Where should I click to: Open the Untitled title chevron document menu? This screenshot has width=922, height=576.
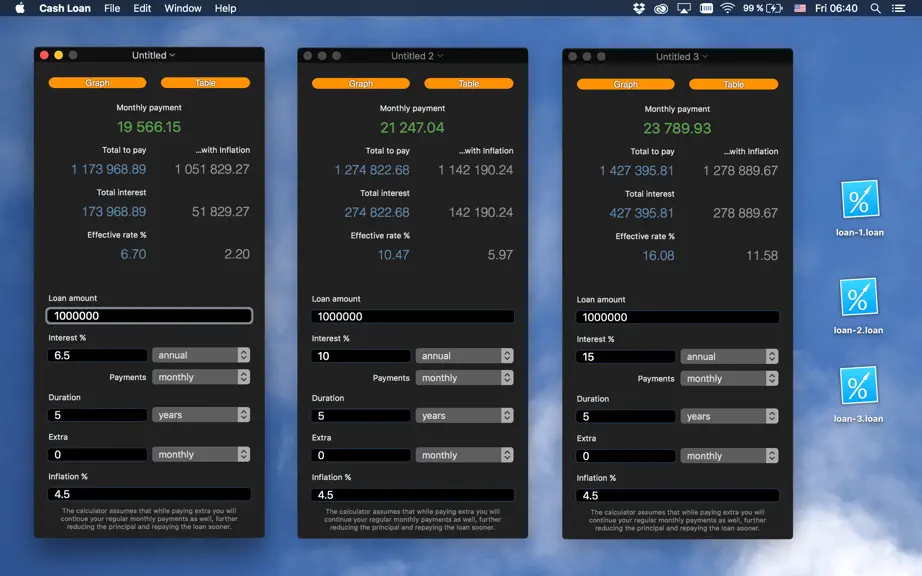[172, 55]
